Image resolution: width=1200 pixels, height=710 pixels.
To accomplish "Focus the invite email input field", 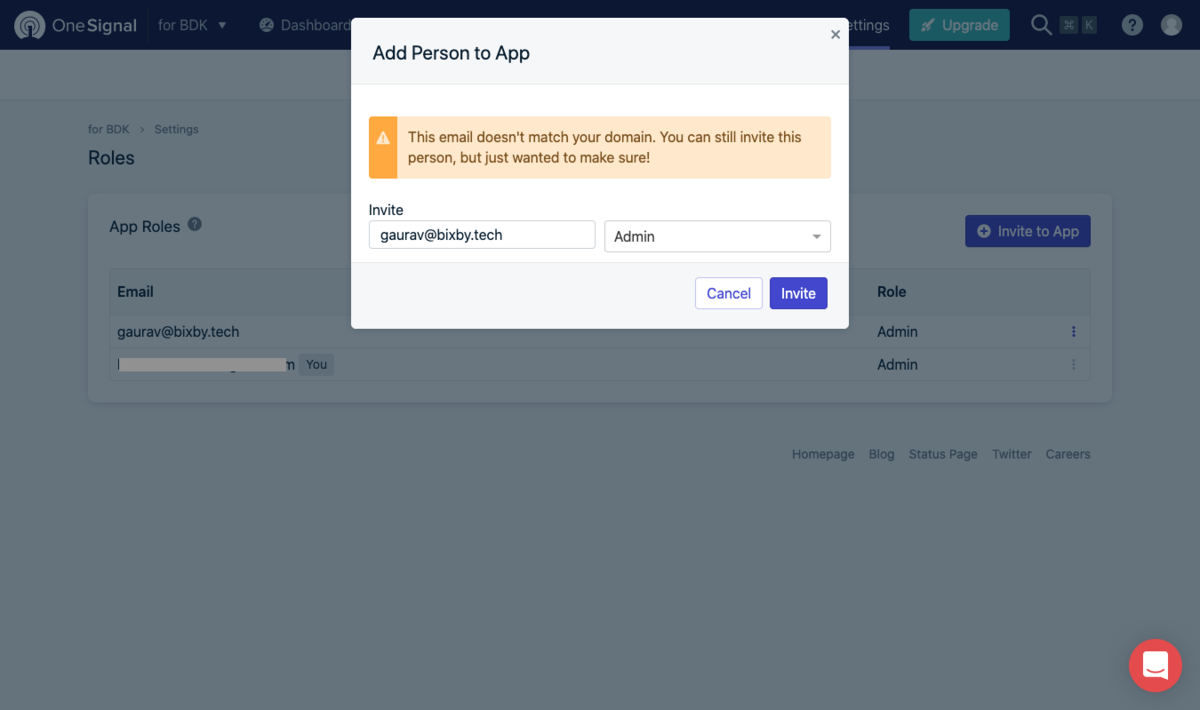I will click(x=482, y=235).
